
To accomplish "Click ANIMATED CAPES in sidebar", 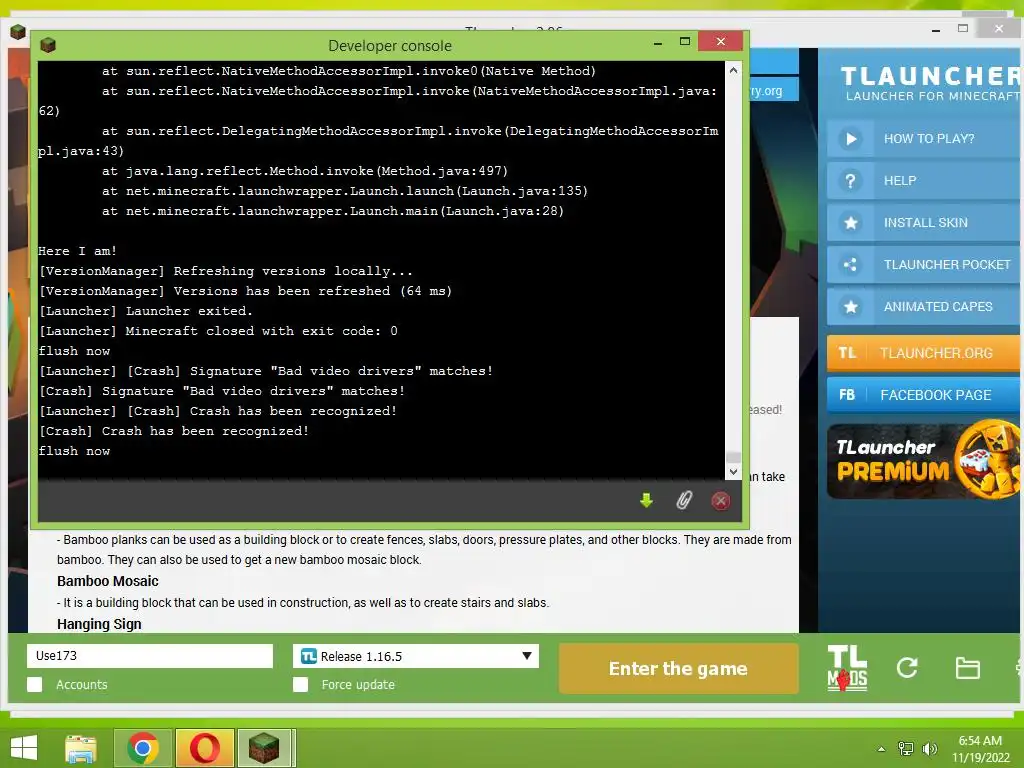I will pyautogui.click(x=923, y=306).
